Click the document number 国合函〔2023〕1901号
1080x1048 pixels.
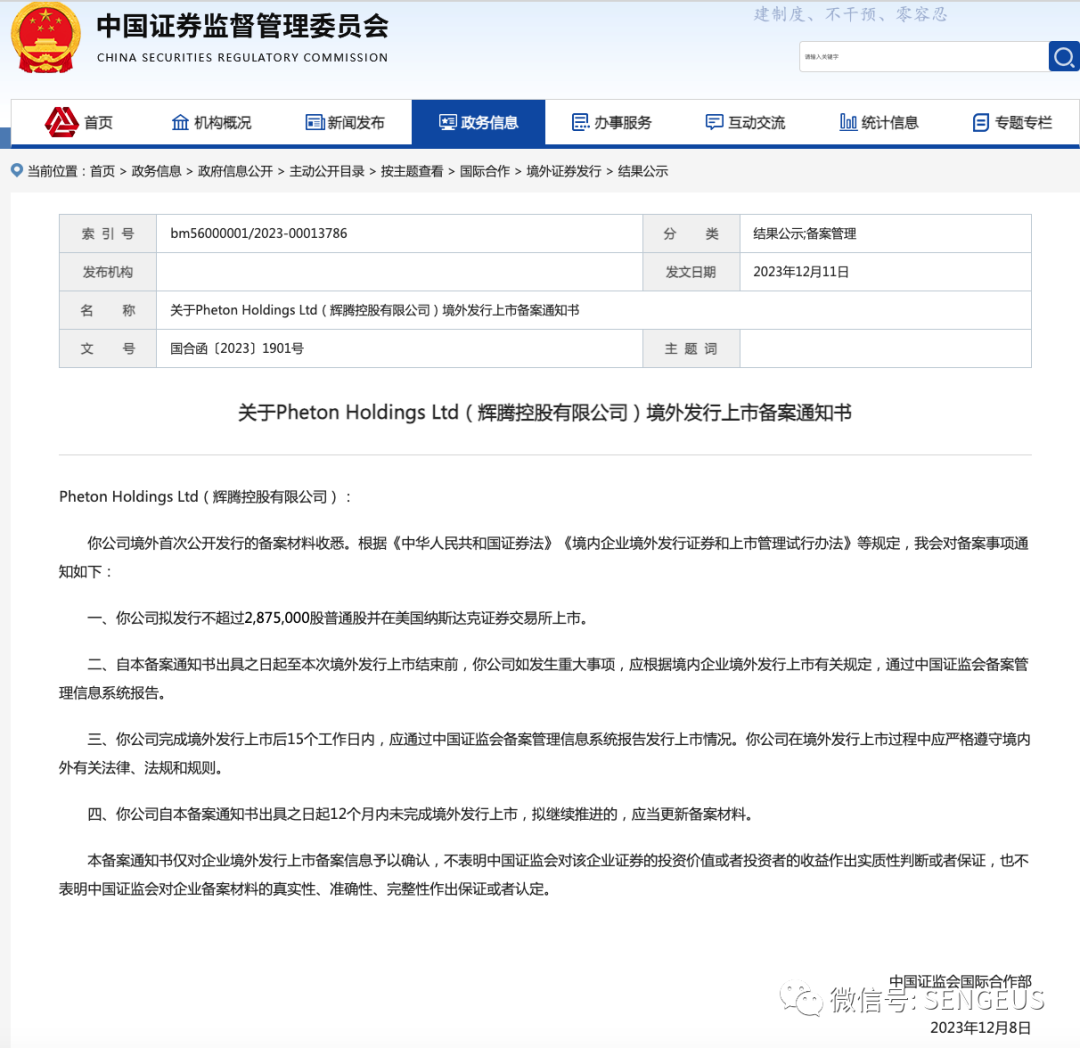click(237, 348)
